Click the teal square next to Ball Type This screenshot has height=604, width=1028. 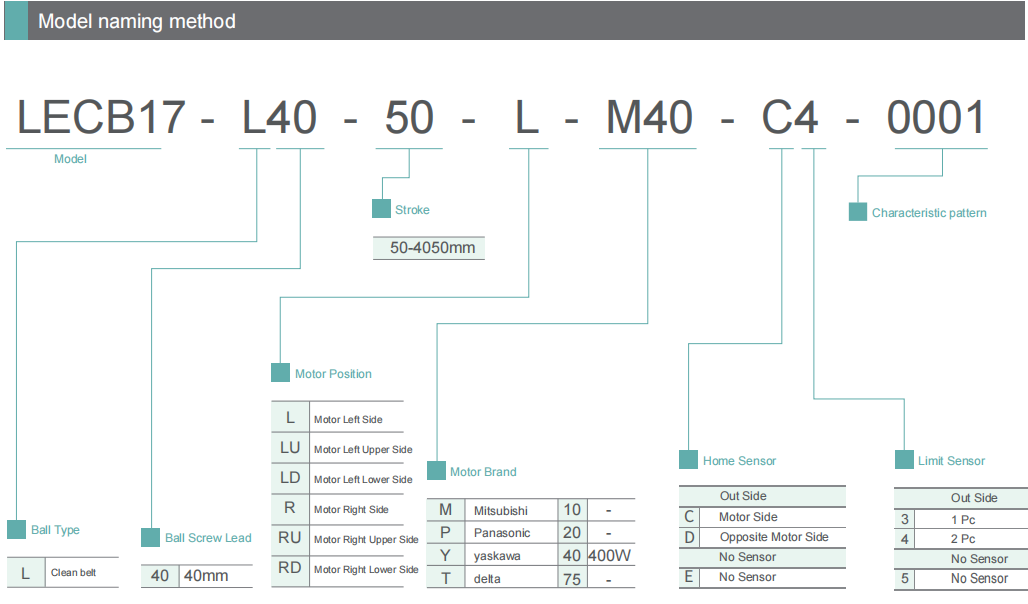click(x=16, y=529)
